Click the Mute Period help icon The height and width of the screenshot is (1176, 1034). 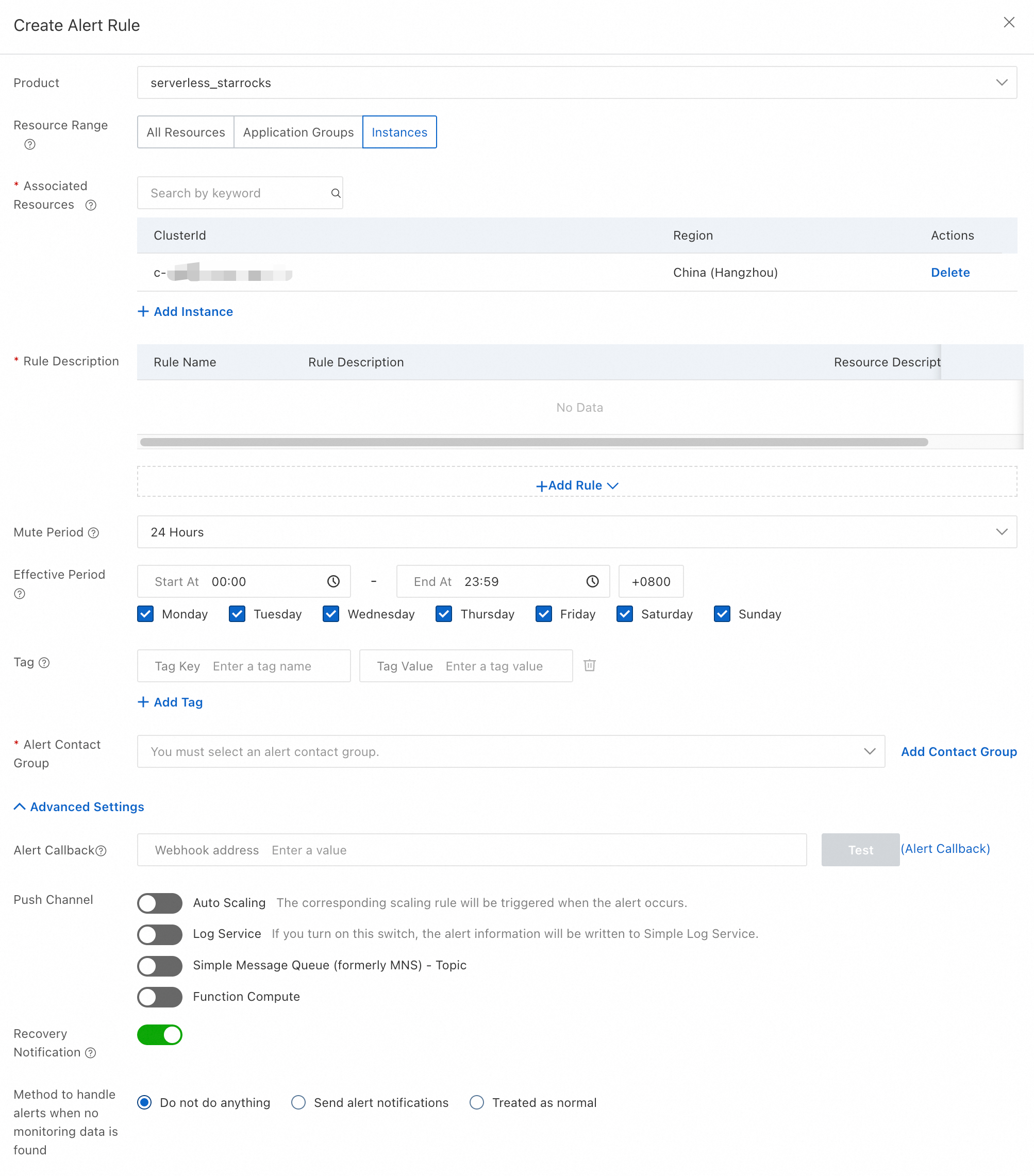tap(94, 533)
